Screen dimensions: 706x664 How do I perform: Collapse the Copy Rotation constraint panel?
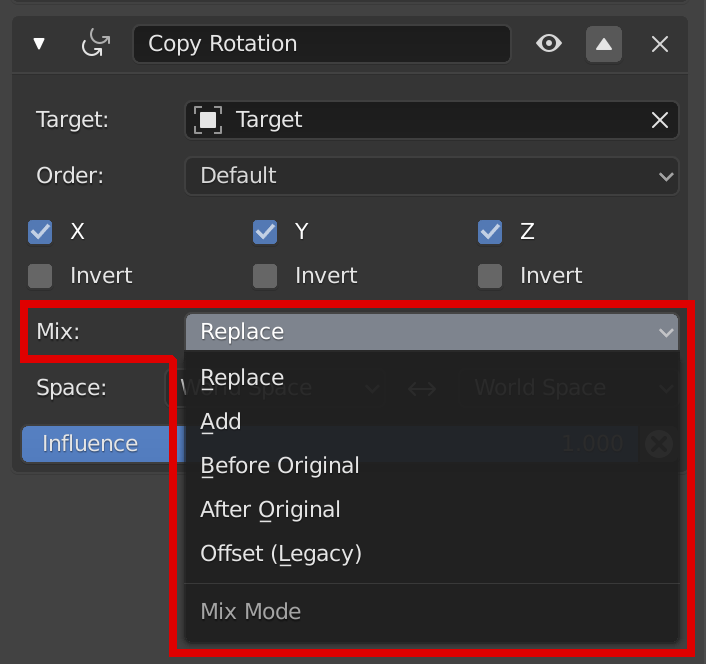(39, 44)
